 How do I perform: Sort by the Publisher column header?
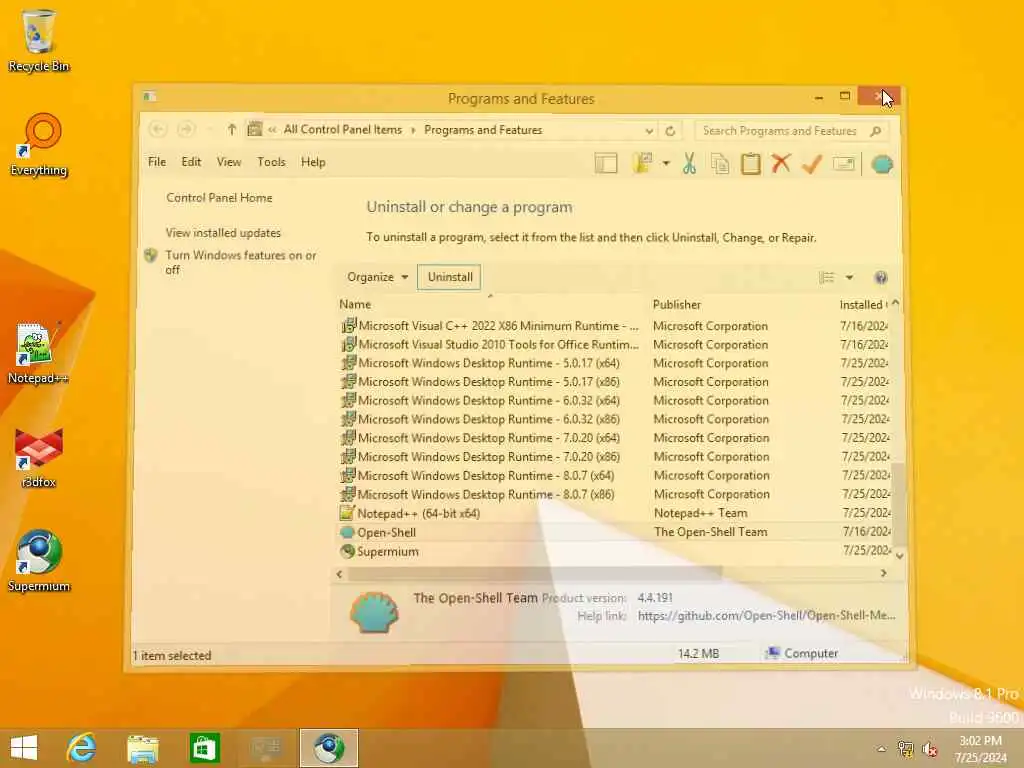[677, 305]
